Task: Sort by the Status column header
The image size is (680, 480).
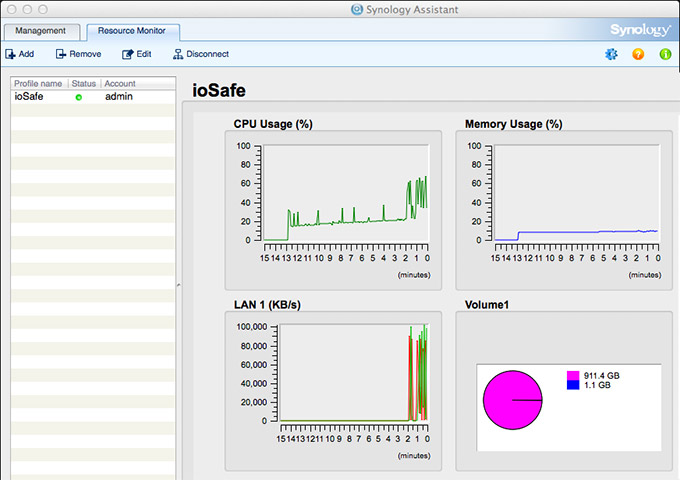Action: pos(84,83)
